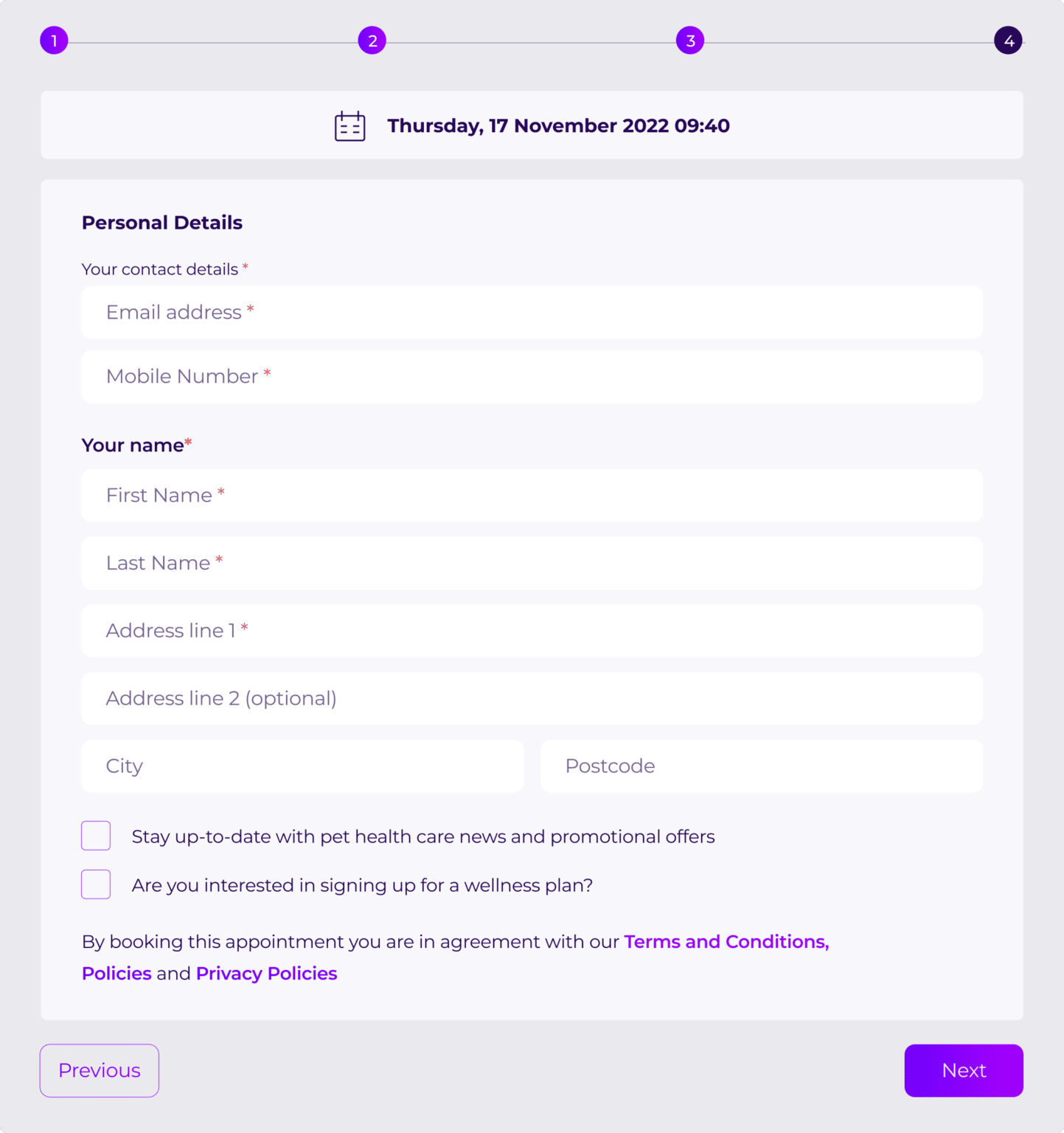The height and width of the screenshot is (1133, 1064).
Task: Enable pet health care news and promotional offers
Action: coord(96,836)
